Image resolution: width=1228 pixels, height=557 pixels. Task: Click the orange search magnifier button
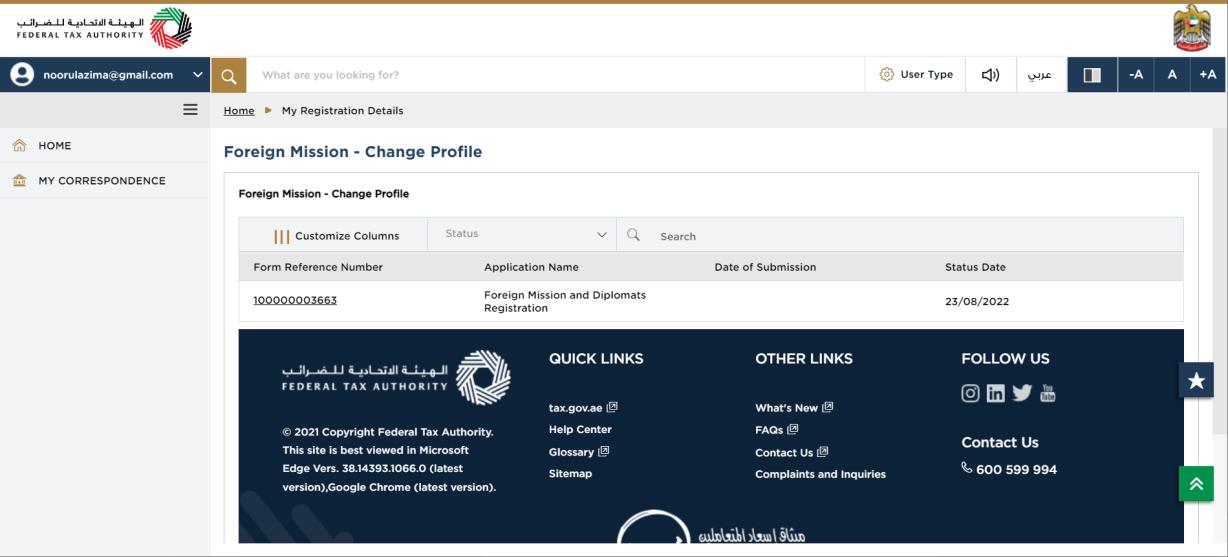click(x=229, y=75)
